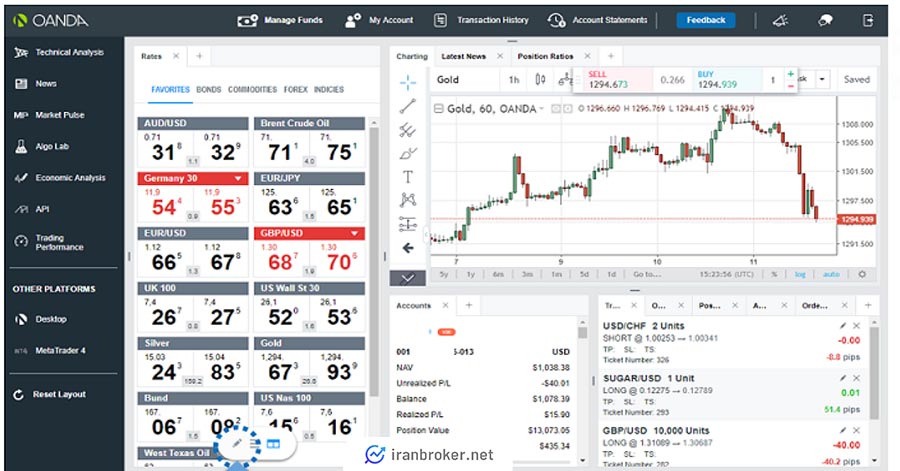Screen dimensions: 900x471
Task: Click the BUY 1294.939 button
Action: (728, 80)
